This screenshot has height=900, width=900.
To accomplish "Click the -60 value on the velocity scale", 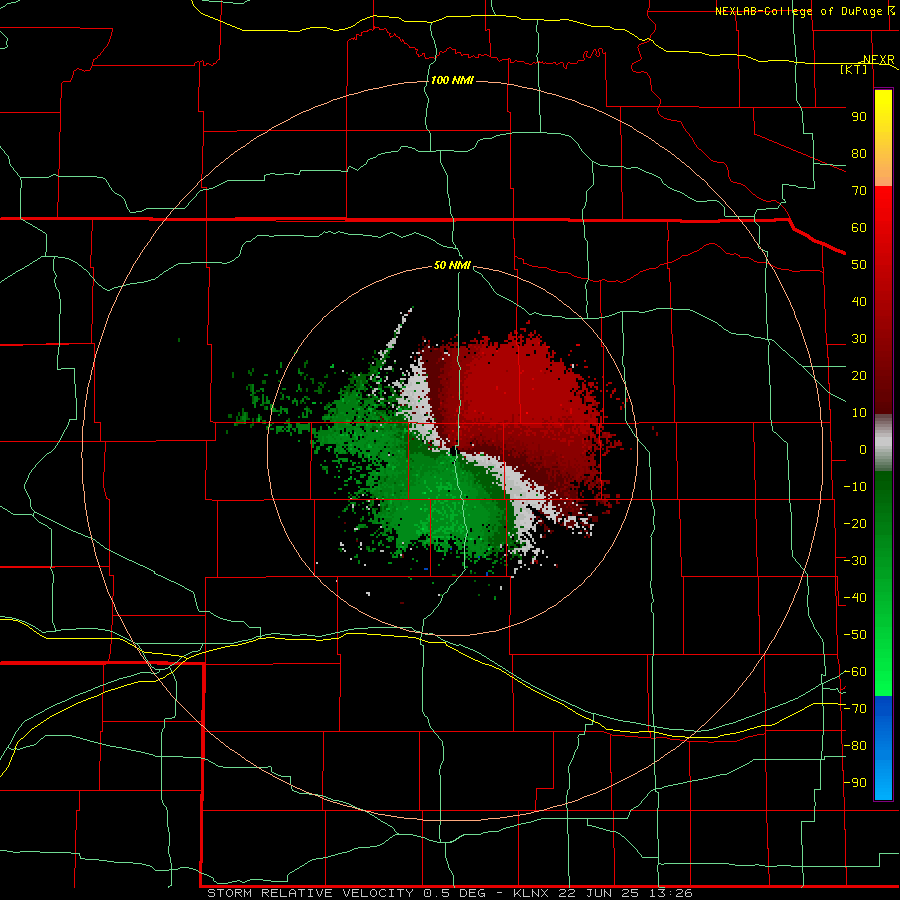I will pos(855,672).
